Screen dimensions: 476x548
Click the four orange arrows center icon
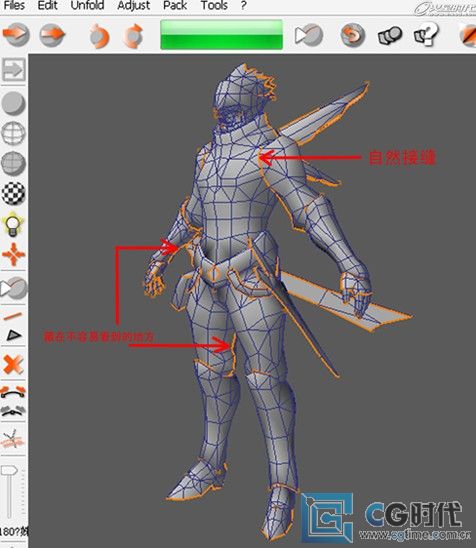(14, 254)
